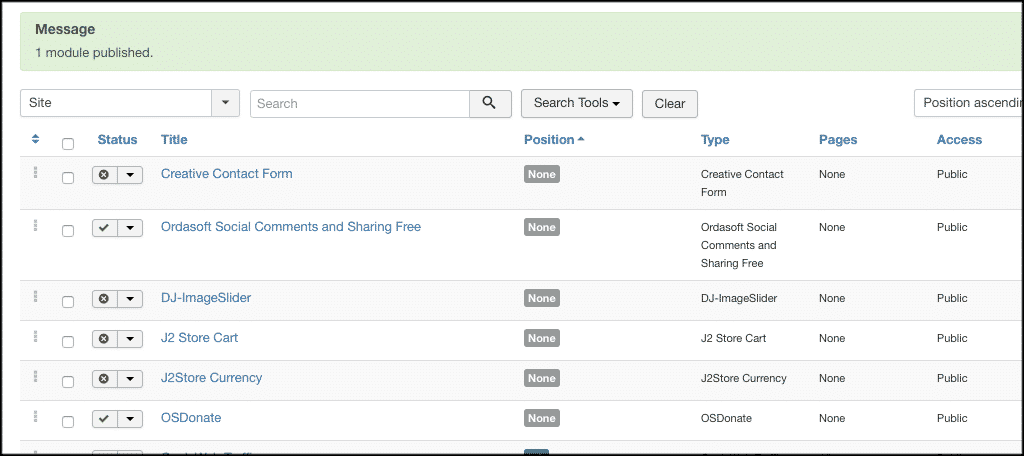Sort by Access column header
The width and height of the screenshot is (1024, 456).
959,139
